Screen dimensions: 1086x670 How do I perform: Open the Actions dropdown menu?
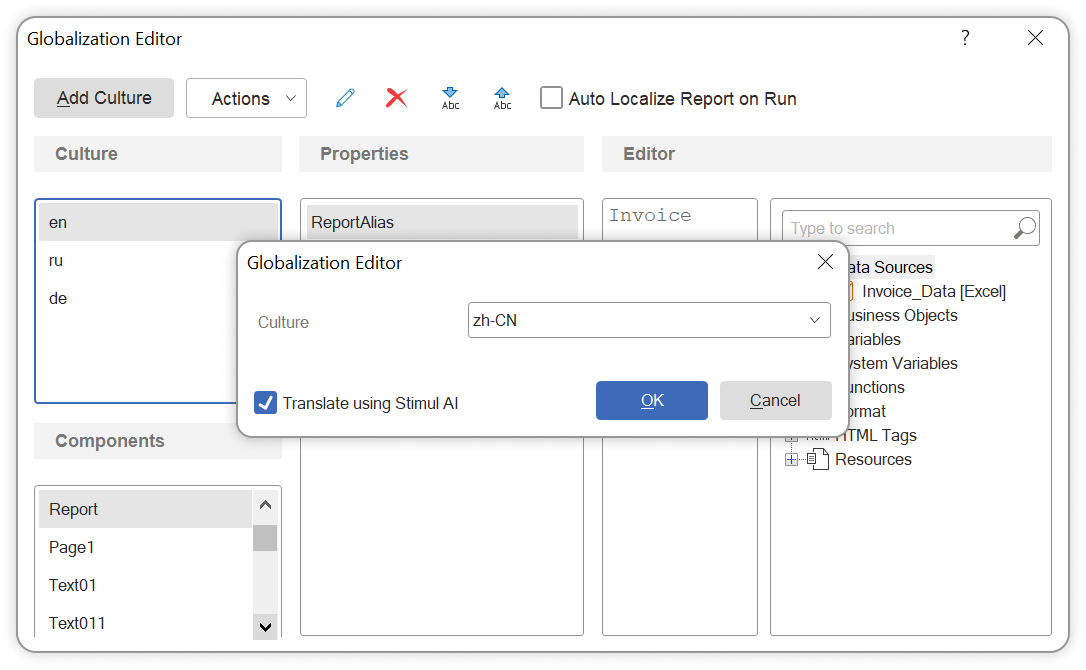tap(246, 98)
